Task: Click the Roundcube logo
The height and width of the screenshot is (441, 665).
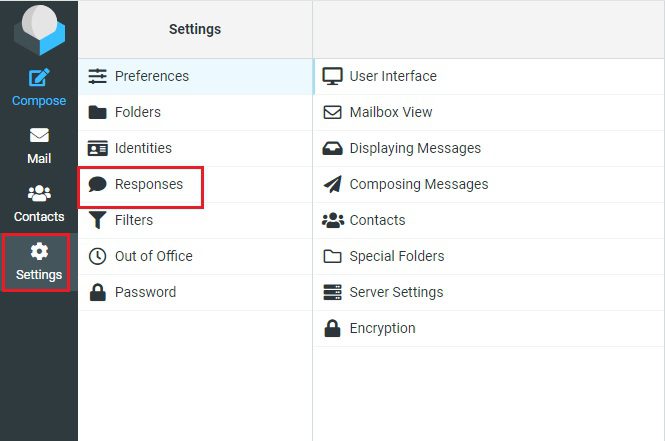Action: coord(39,30)
